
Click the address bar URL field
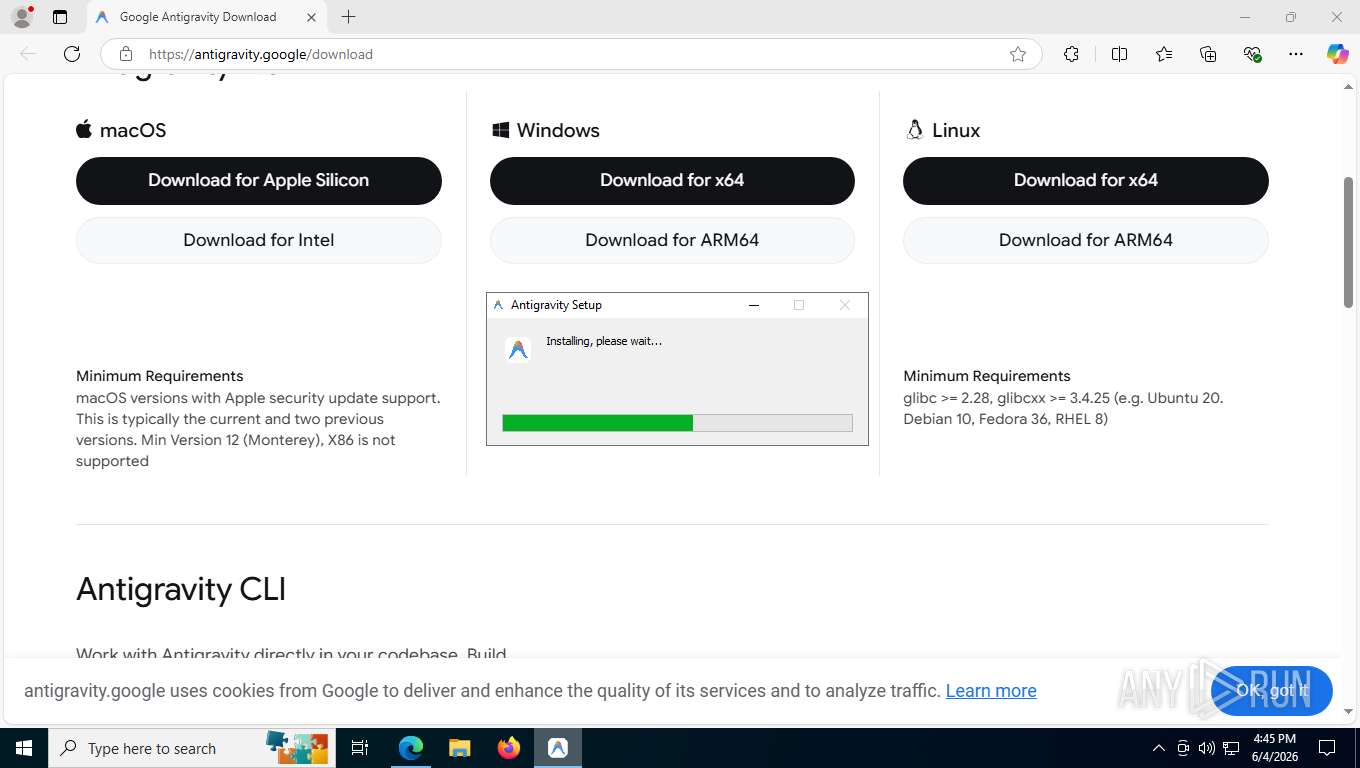click(x=570, y=54)
